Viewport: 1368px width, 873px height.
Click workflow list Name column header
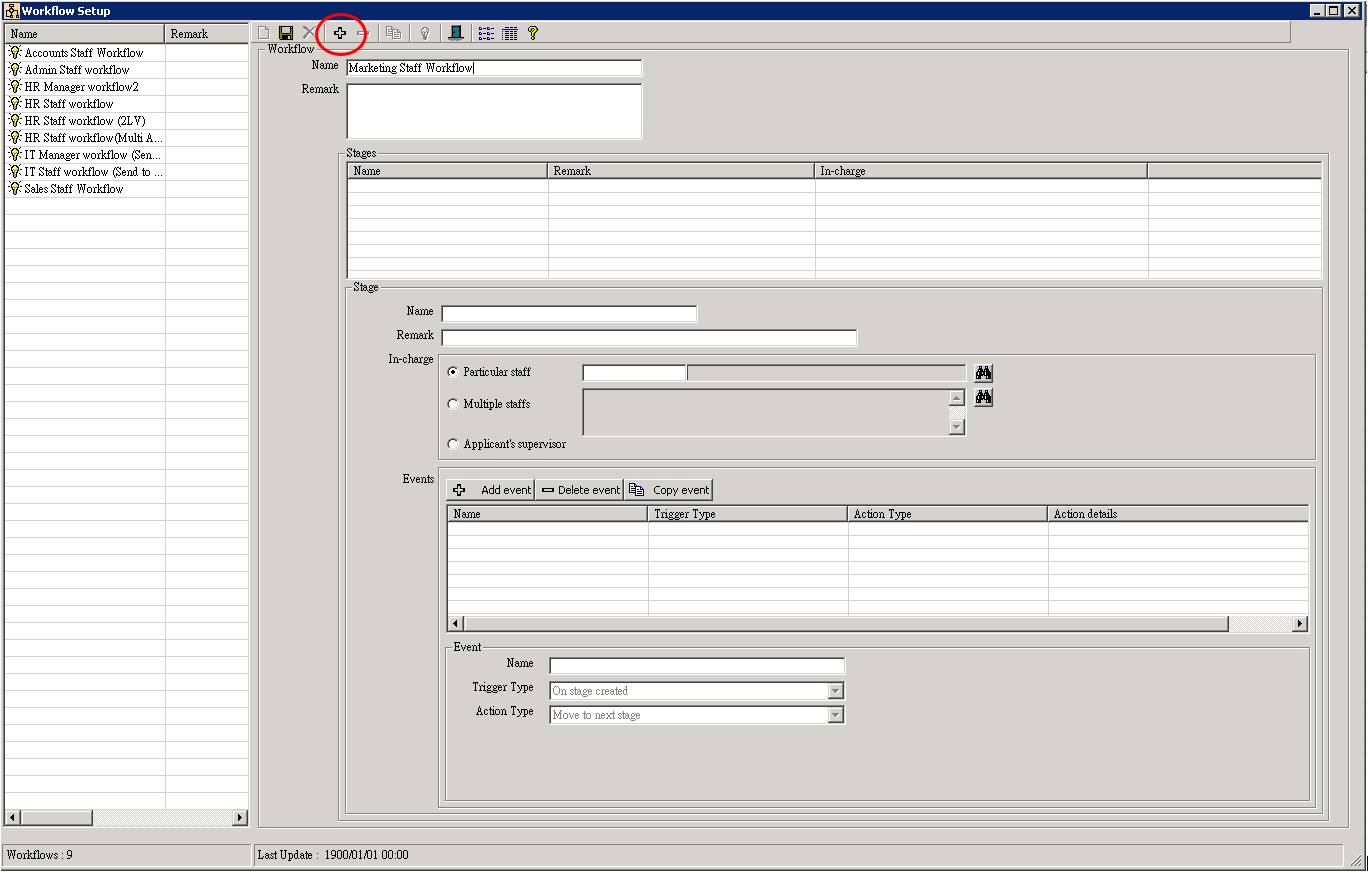click(85, 34)
